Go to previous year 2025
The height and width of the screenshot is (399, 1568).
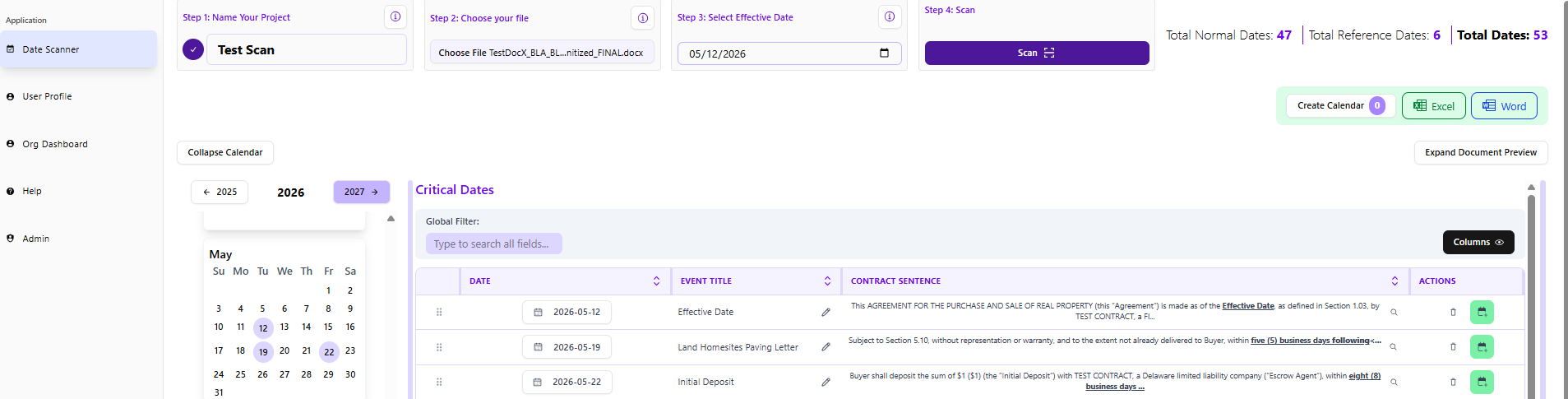tap(220, 192)
